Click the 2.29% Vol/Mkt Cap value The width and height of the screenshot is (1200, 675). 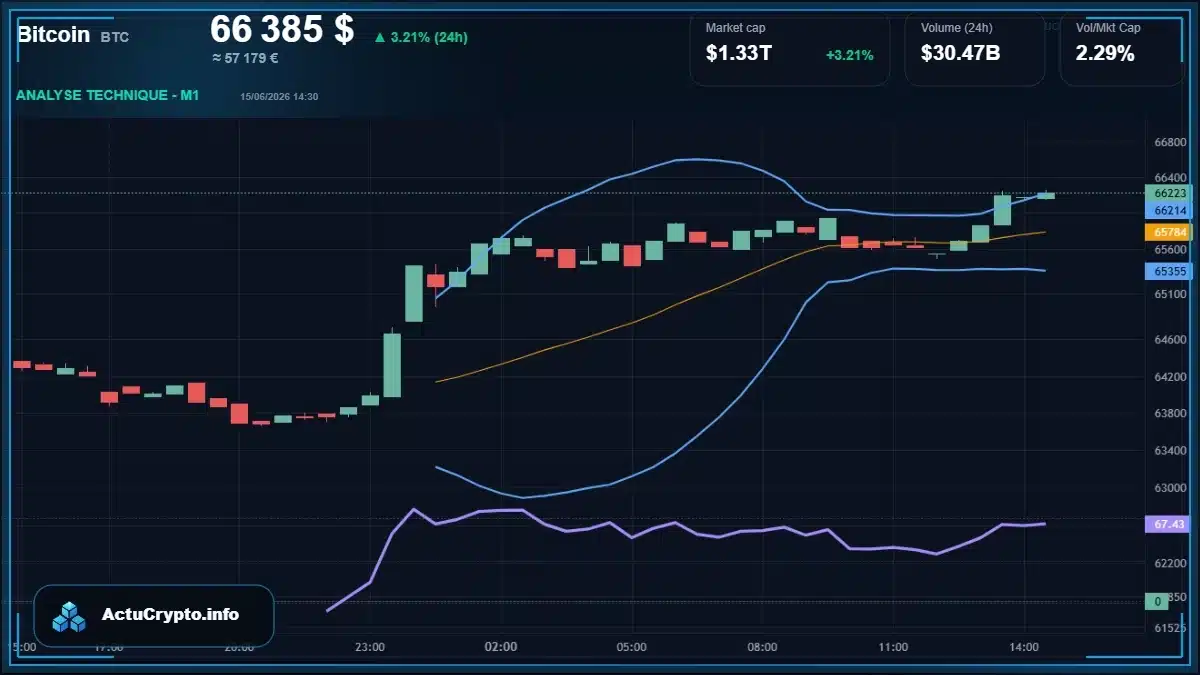coord(1105,54)
